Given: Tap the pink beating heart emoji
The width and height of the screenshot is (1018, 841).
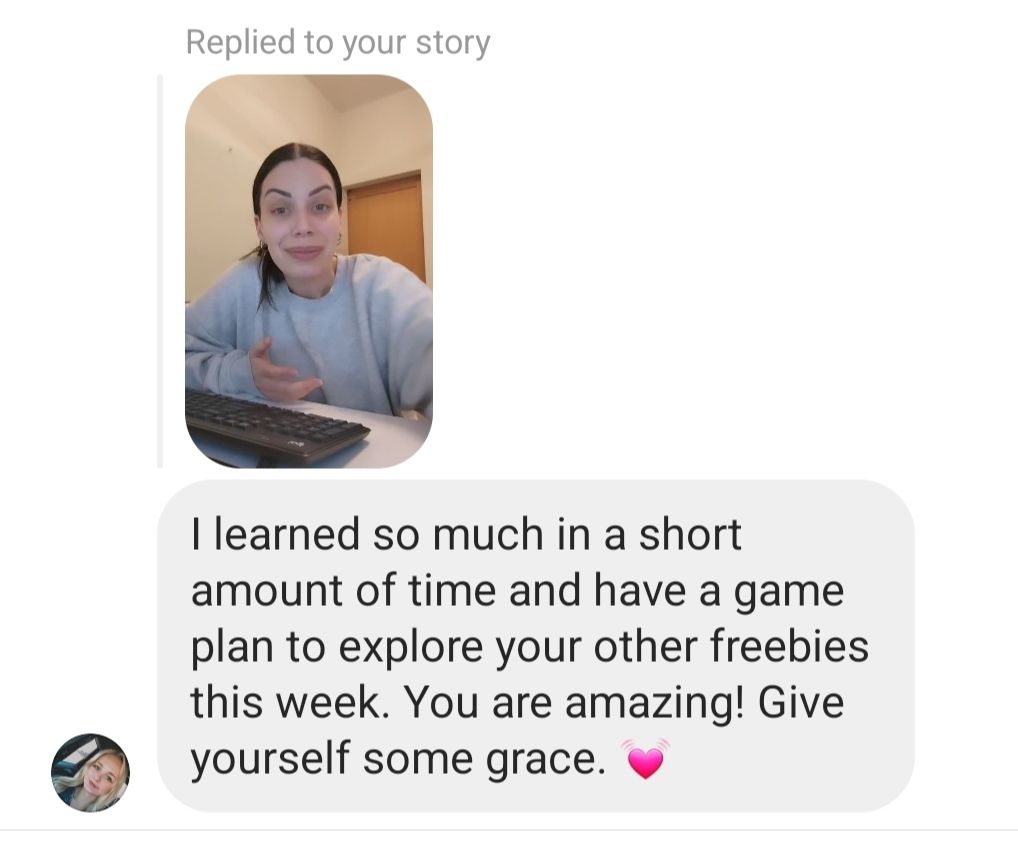Looking at the screenshot, I should 644,759.
